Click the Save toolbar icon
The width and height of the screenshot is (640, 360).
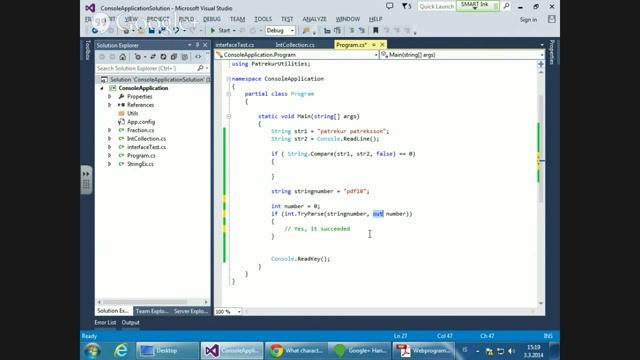coord(151,30)
